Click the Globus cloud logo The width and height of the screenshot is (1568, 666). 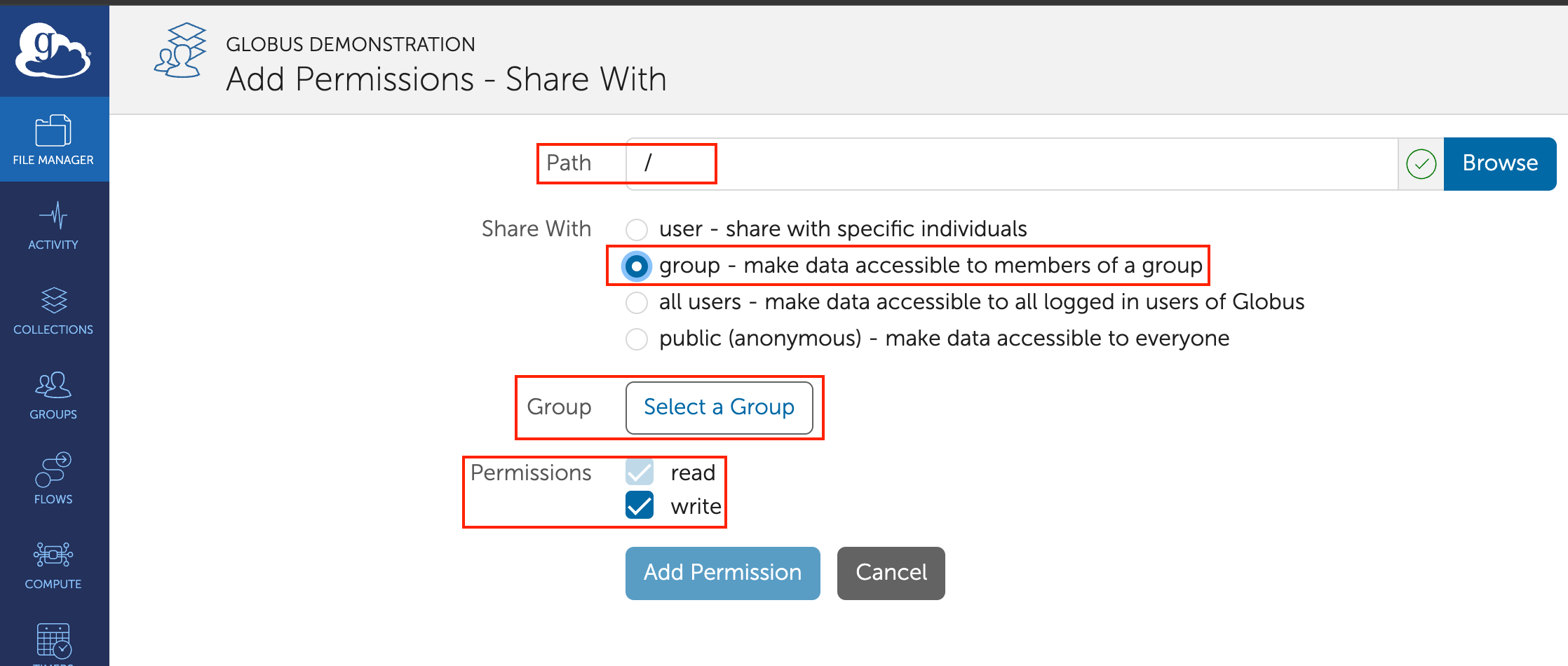tap(54, 50)
